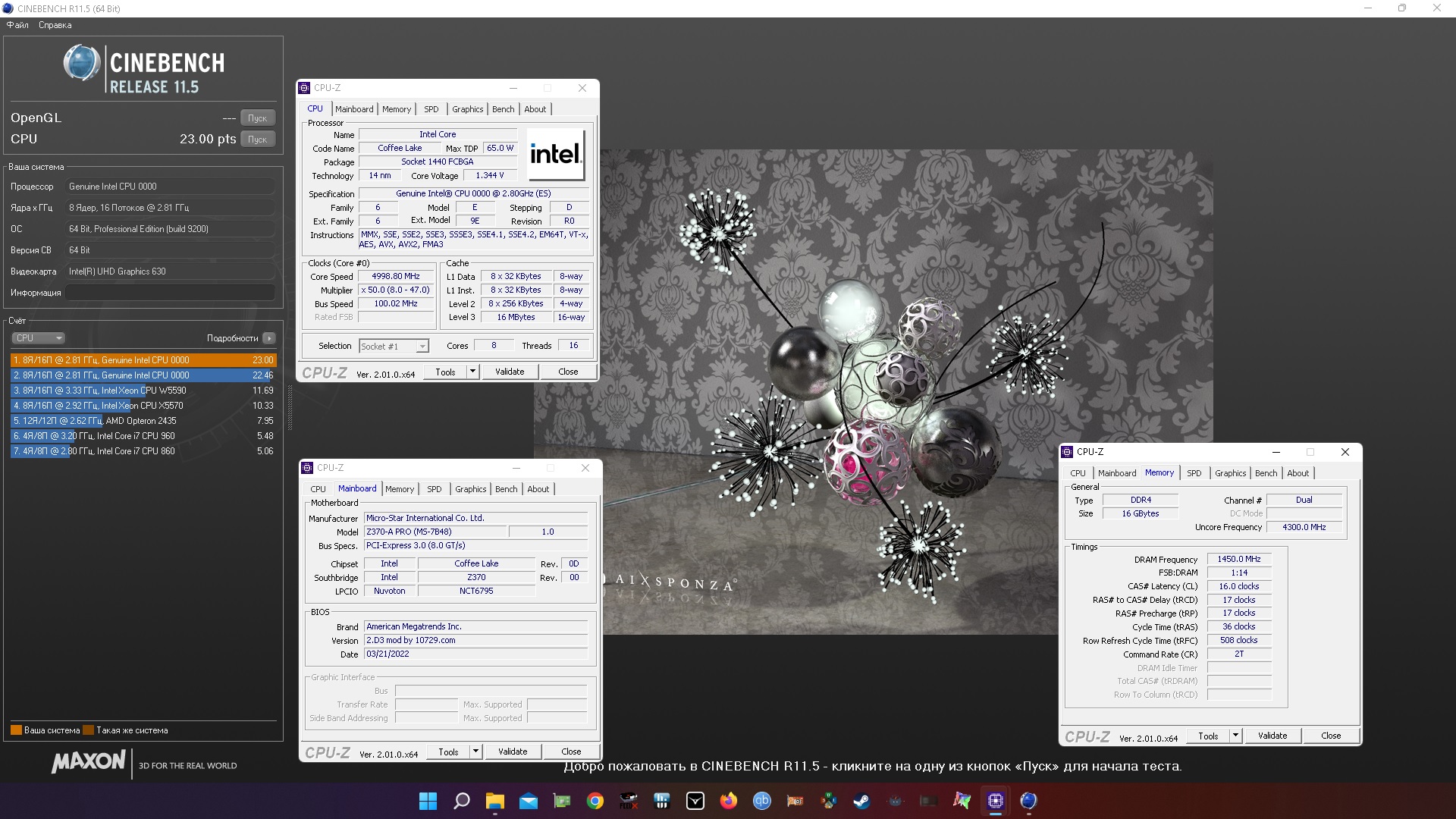This screenshot has width=1456, height=819.
Task: Open taskbar Search
Action: point(461,801)
